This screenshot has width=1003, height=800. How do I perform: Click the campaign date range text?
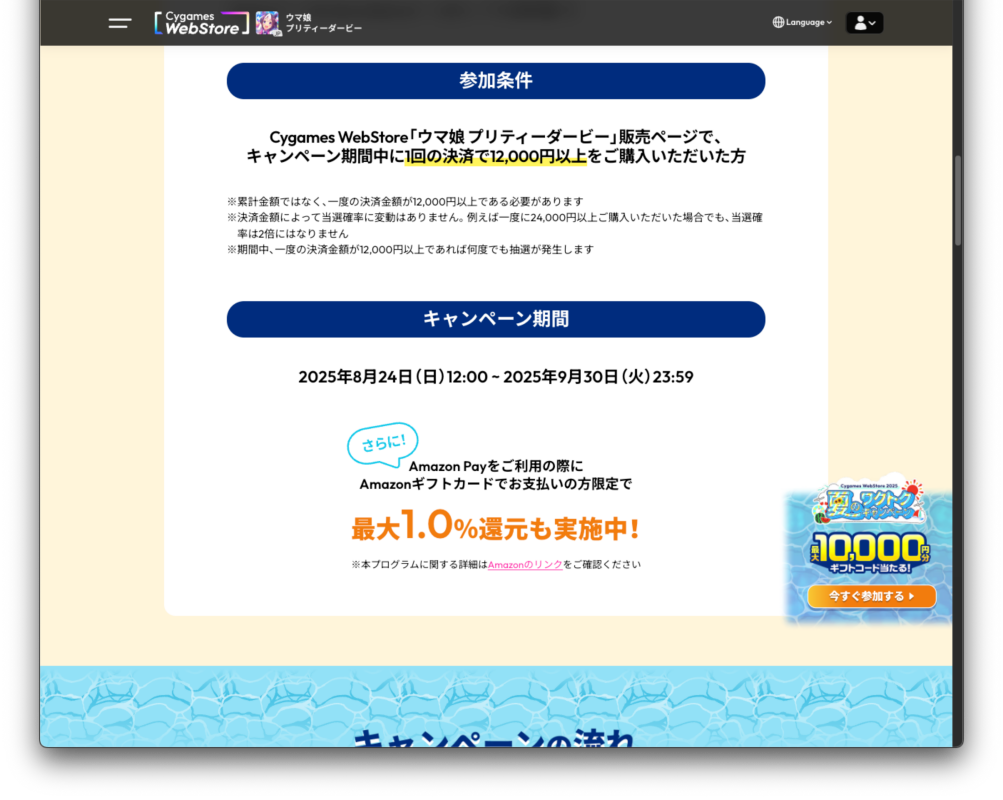pyautogui.click(x=495, y=377)
